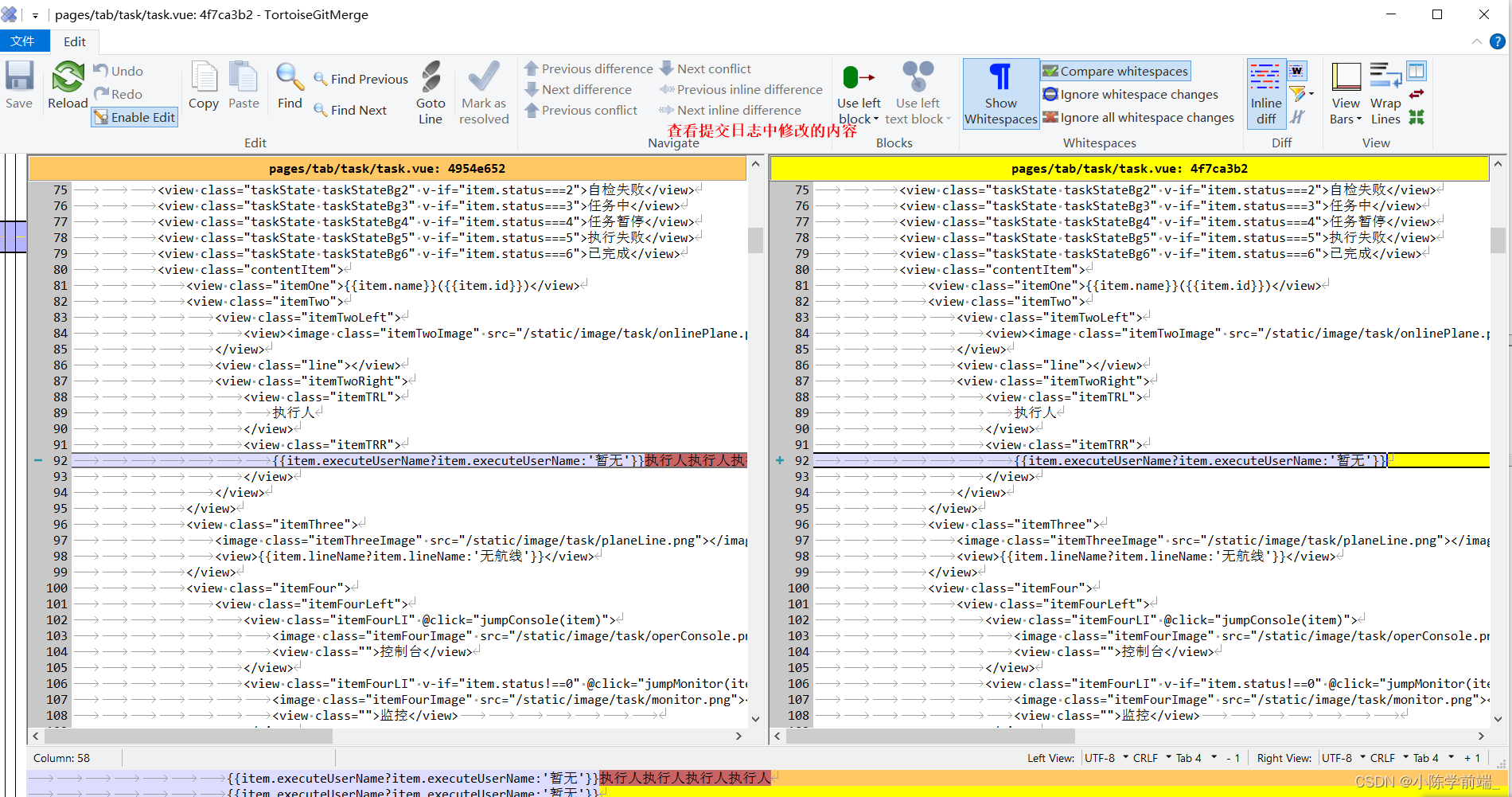
Task: Click line 98 in the left pane
Action: (x=409, y=556)
